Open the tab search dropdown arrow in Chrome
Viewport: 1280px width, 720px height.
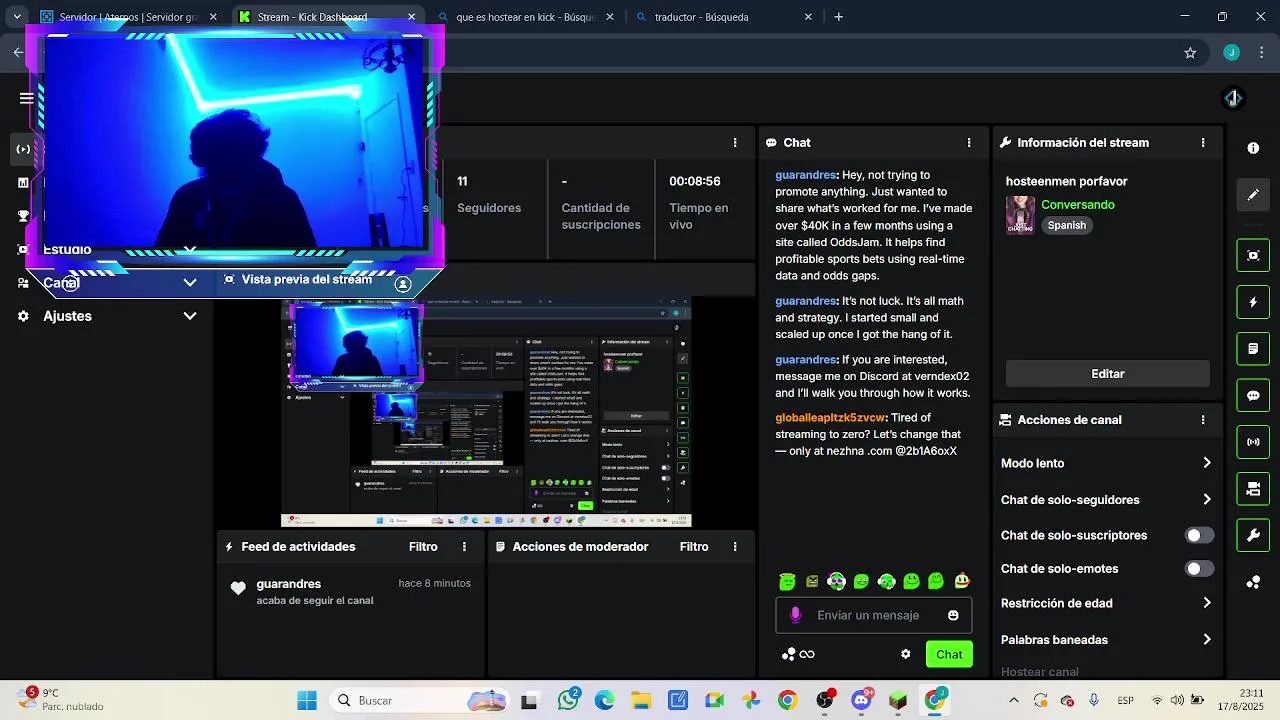(x=17, y=17)
